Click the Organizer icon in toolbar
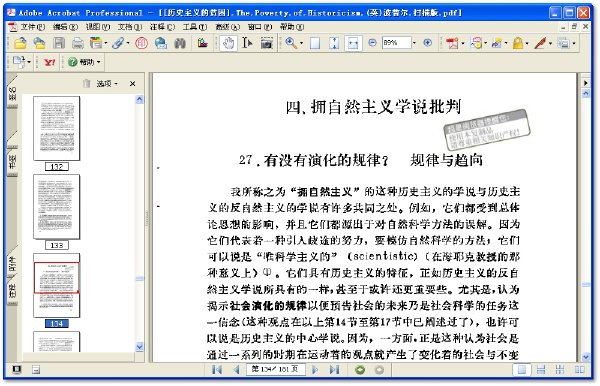600x386 pixels. pyautogui.click(x=95, y=43)
